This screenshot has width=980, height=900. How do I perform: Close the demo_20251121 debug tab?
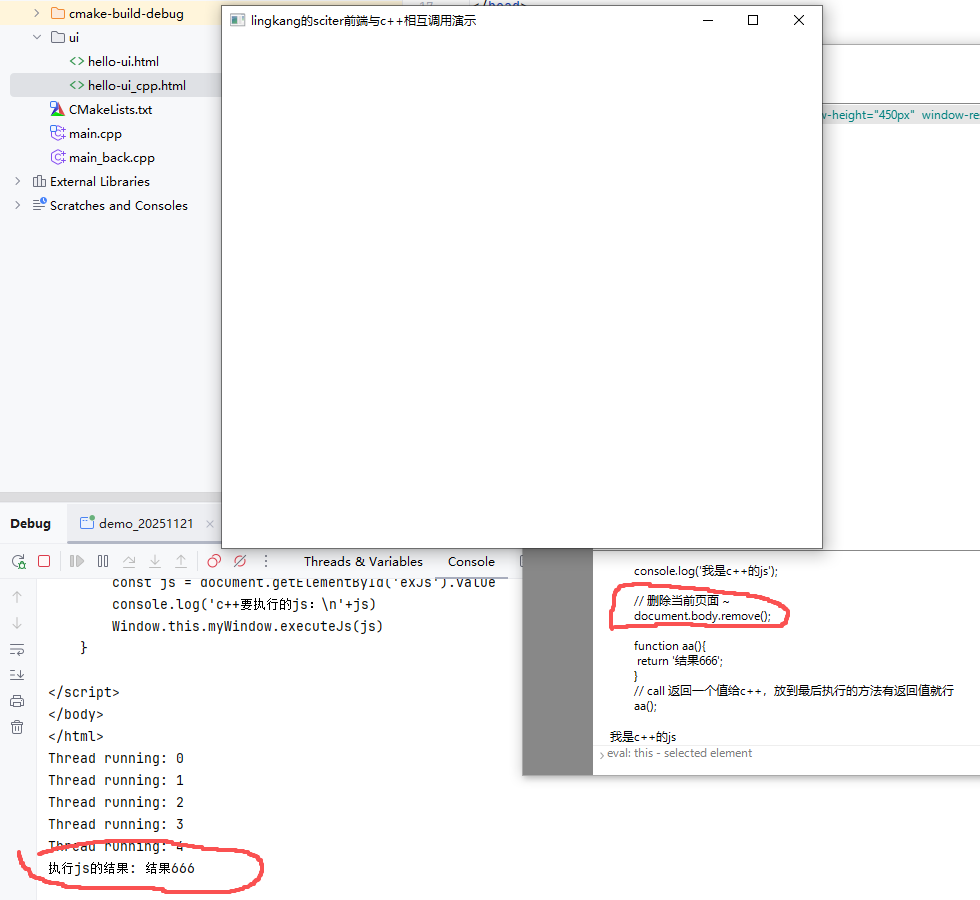coord(209,523)
